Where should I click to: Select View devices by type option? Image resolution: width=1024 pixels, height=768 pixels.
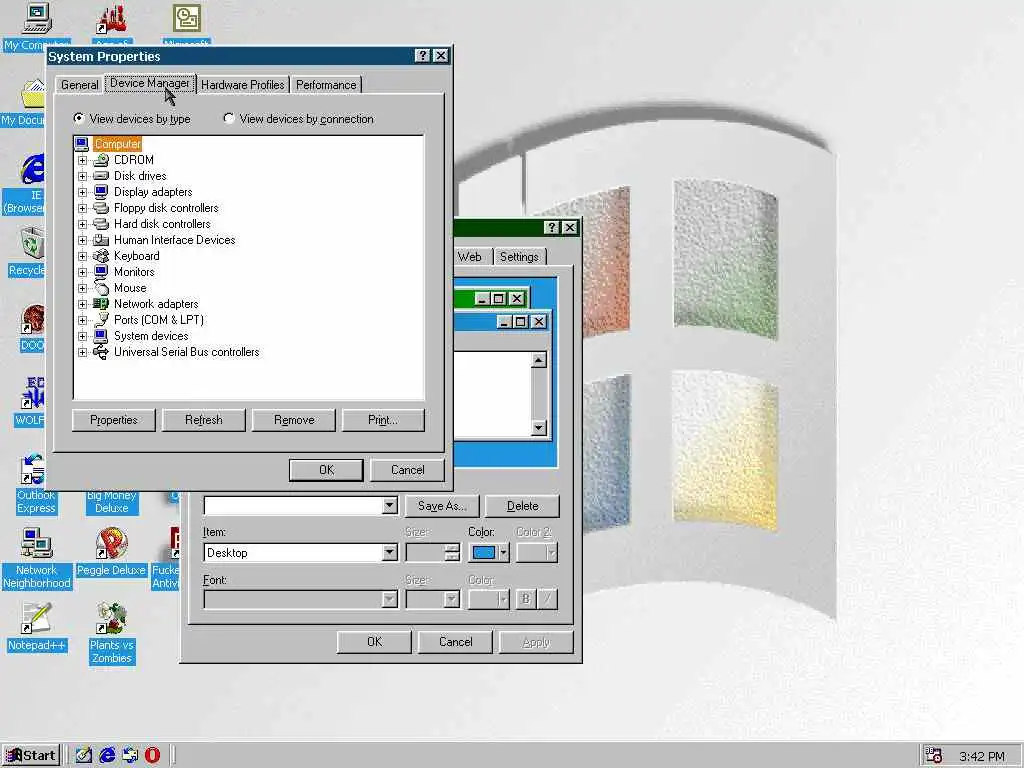pos(133,119)
